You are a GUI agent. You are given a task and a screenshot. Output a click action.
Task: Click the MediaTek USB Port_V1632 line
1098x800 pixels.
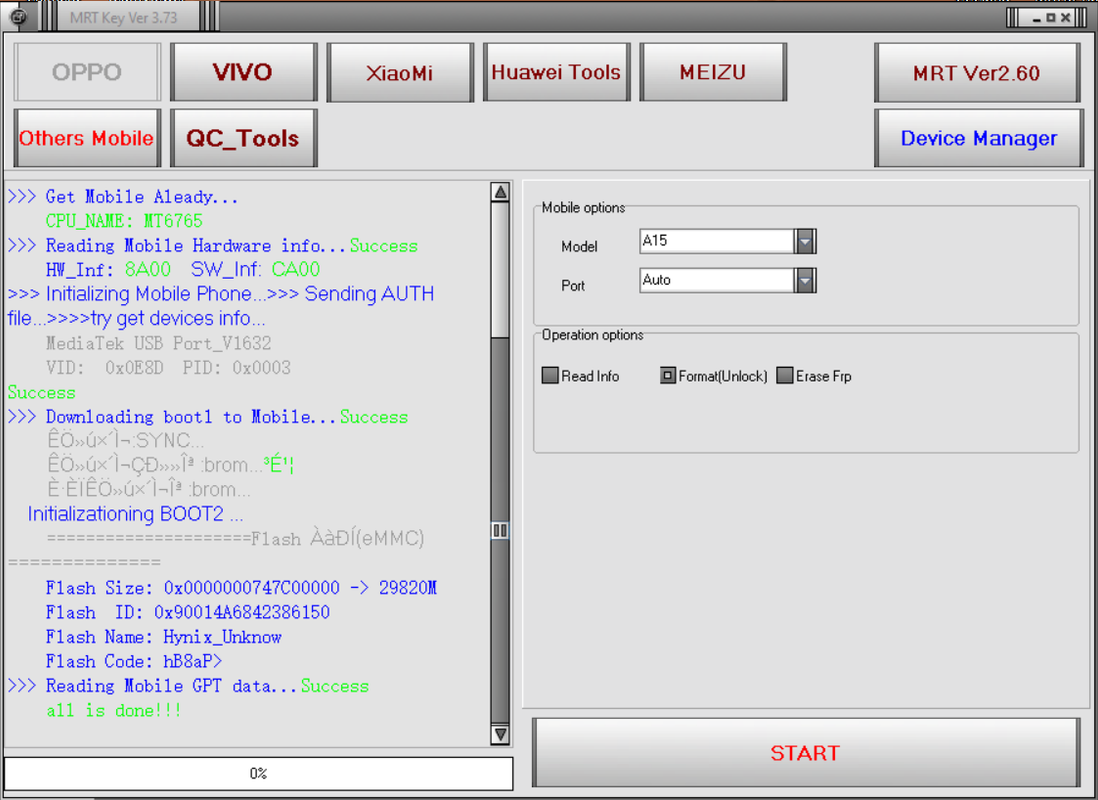(158, 343)
